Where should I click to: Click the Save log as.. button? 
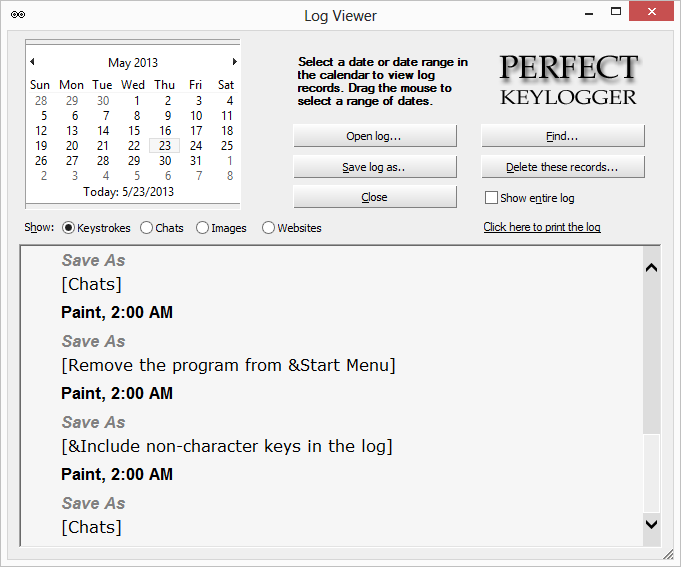point(374,167)
